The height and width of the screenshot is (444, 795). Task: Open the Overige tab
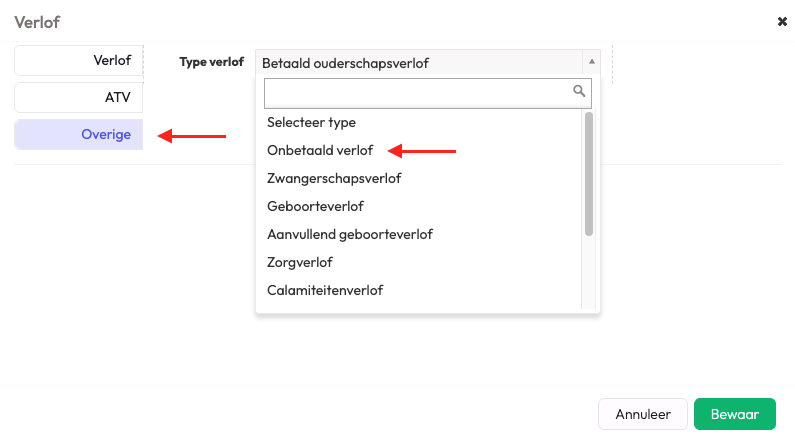79,134
